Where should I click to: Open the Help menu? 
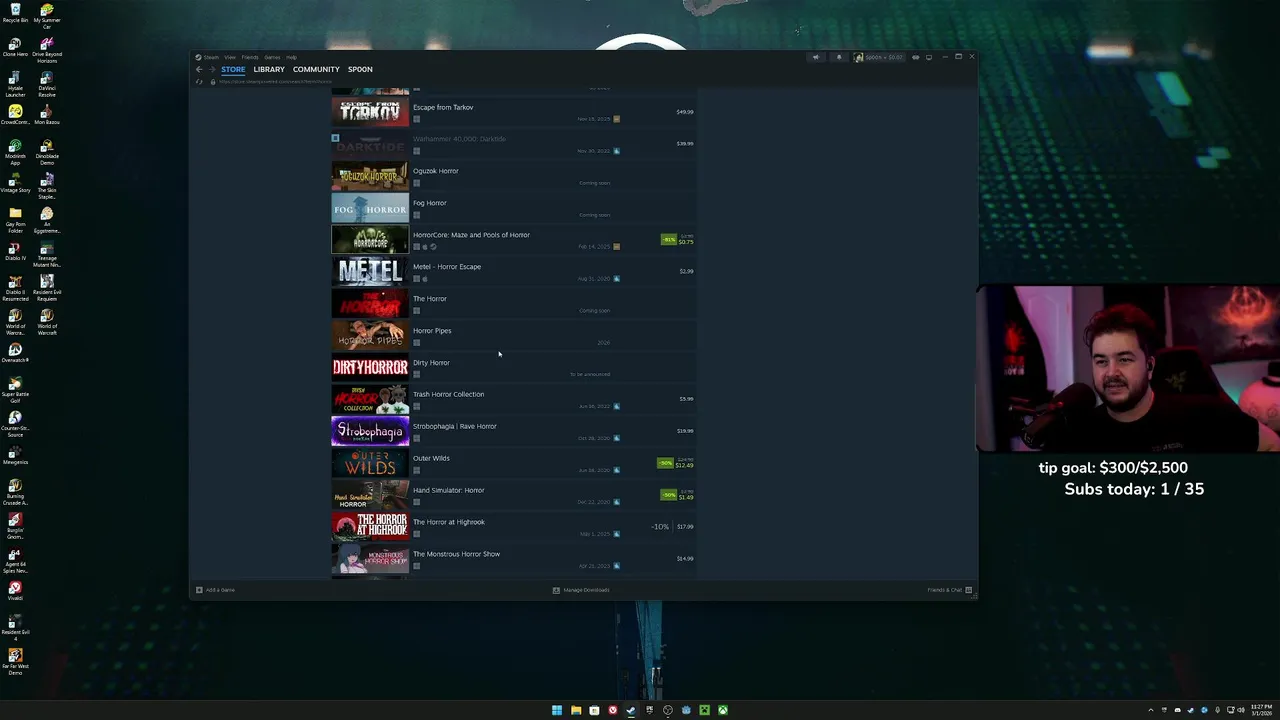coord(291,57)
